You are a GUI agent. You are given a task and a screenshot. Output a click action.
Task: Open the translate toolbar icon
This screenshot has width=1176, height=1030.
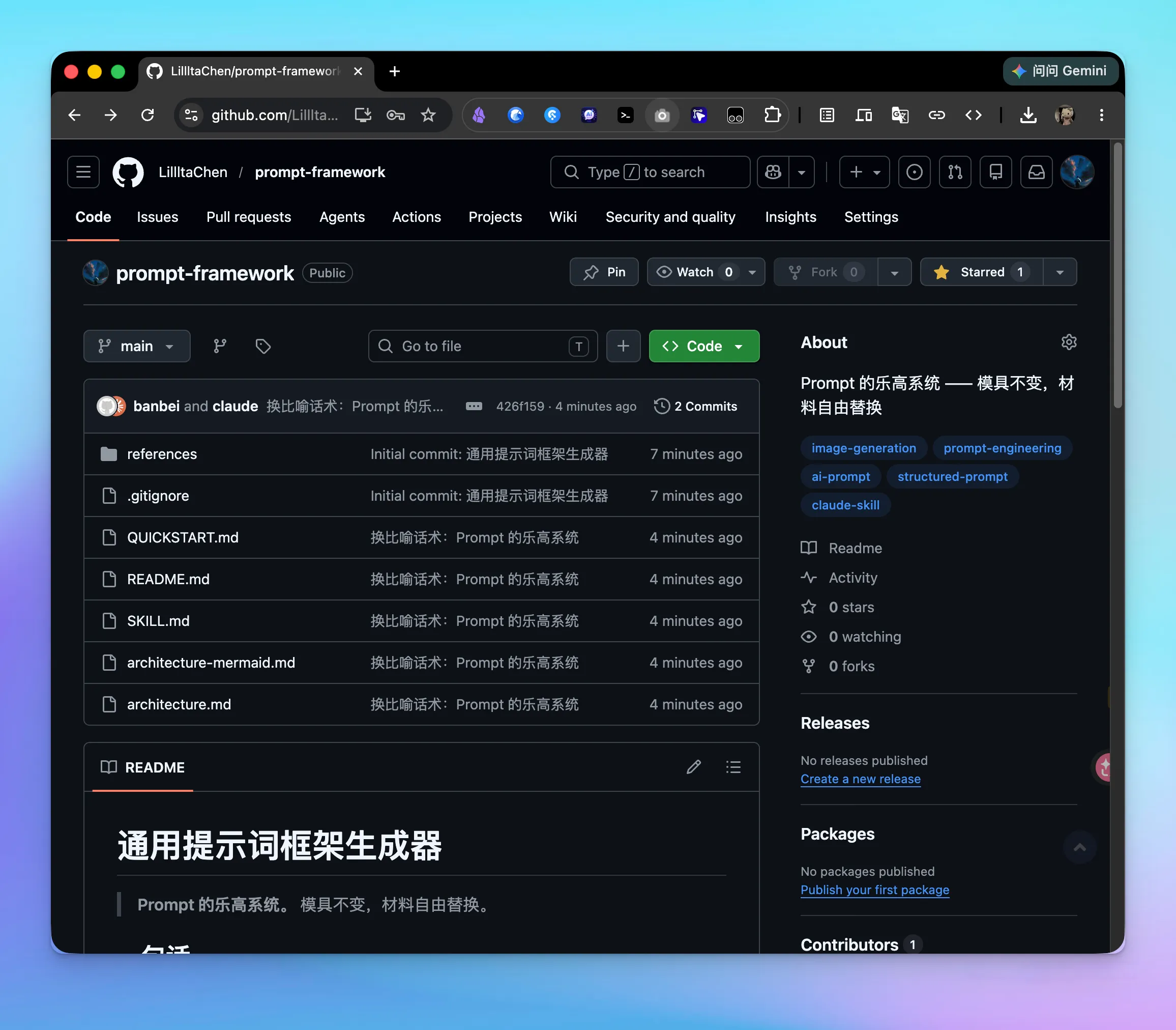900,115
